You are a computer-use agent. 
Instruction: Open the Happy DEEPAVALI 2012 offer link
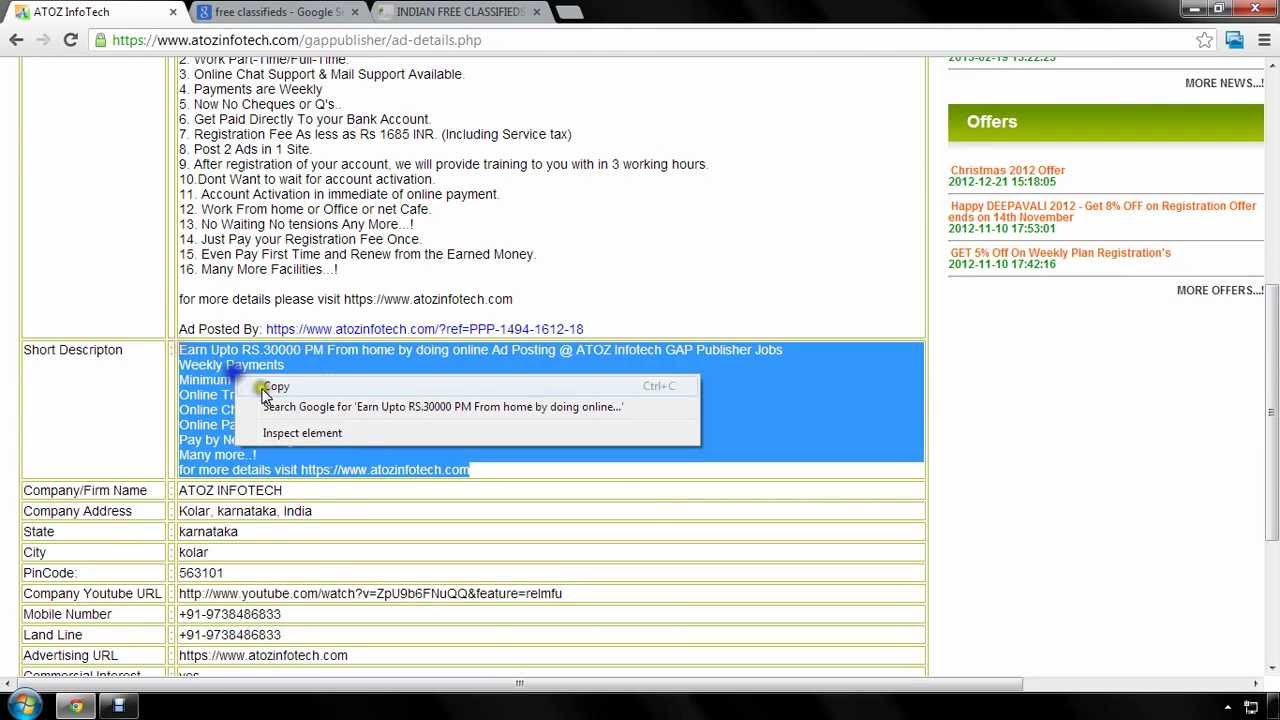pyautogui.click(x=1102, y=211)
